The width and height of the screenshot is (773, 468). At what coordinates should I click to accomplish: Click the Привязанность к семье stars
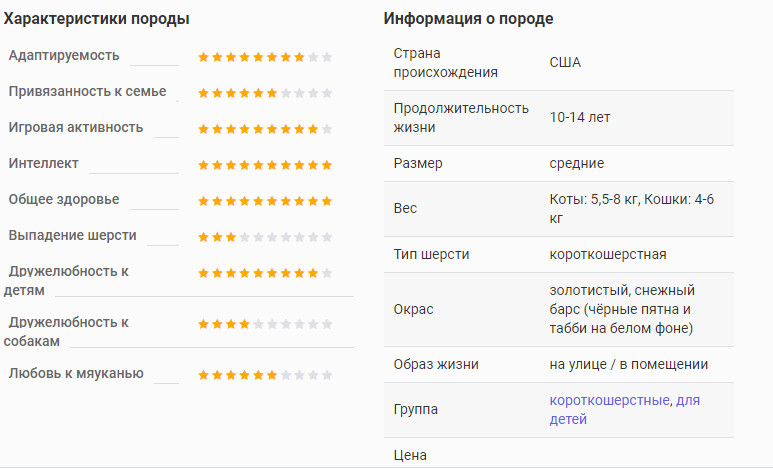pos(265,93)
